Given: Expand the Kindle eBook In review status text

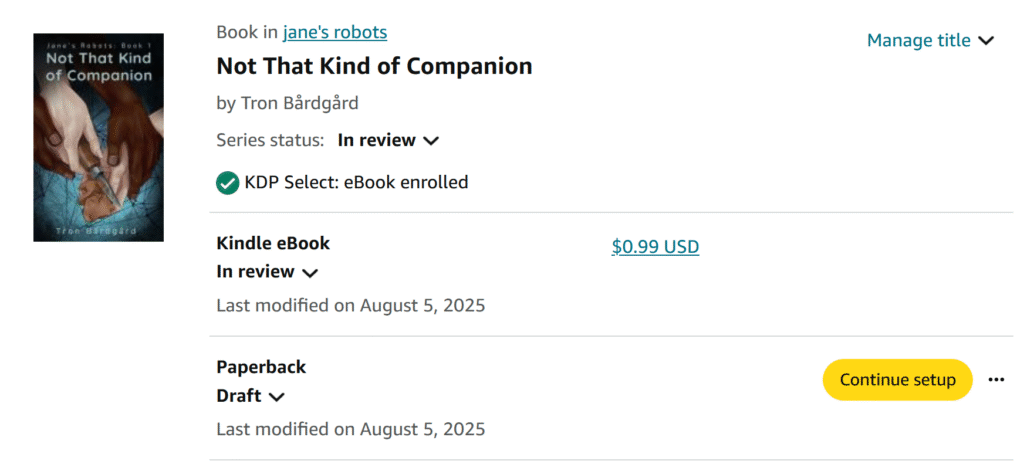Looking at the screenshot, I should click(x=255, y=272).
